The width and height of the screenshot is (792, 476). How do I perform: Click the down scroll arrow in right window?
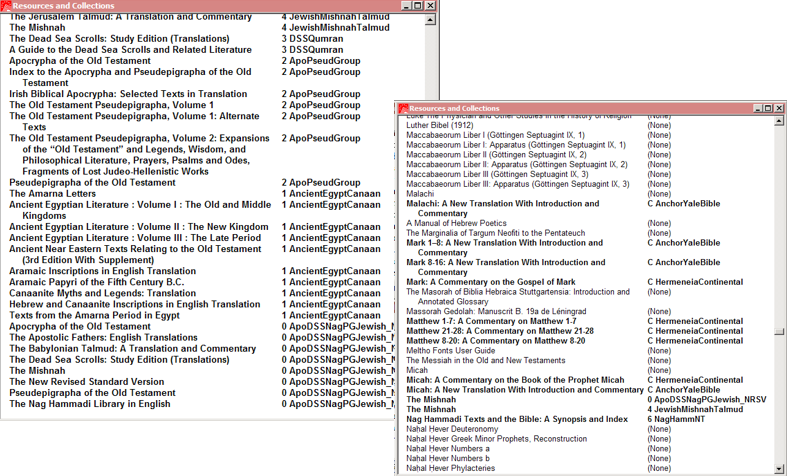coord(779,468)
